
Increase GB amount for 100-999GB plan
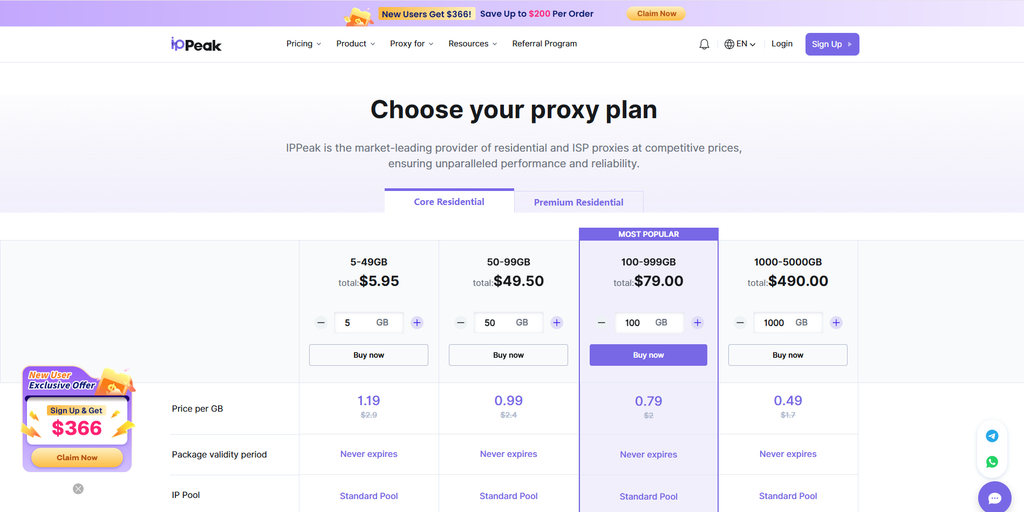click(x=697, y=323)
